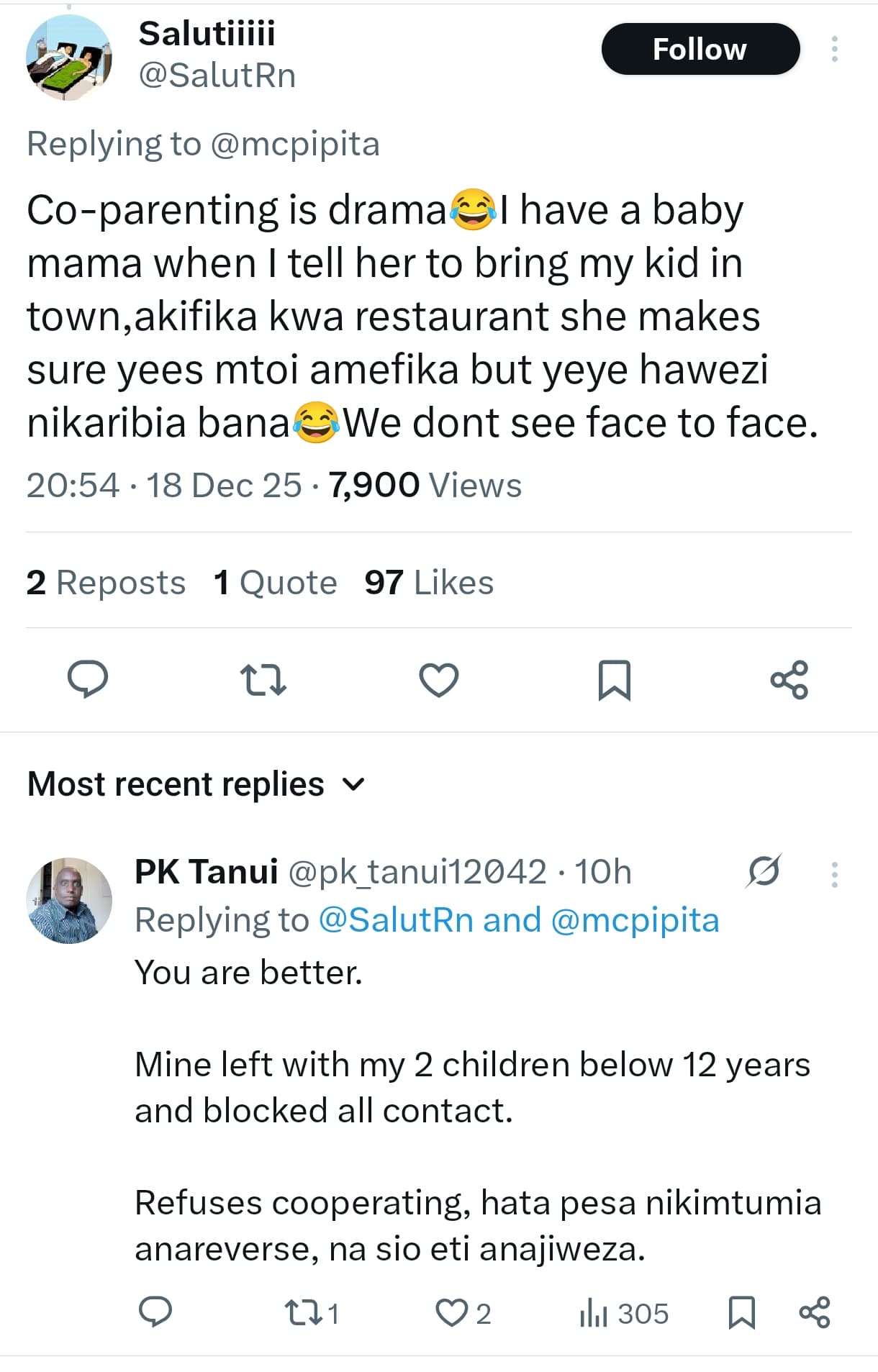Reply to PK Tanui's comment
Screen dimensions: 878x1372
click(x=155, y=1312)
